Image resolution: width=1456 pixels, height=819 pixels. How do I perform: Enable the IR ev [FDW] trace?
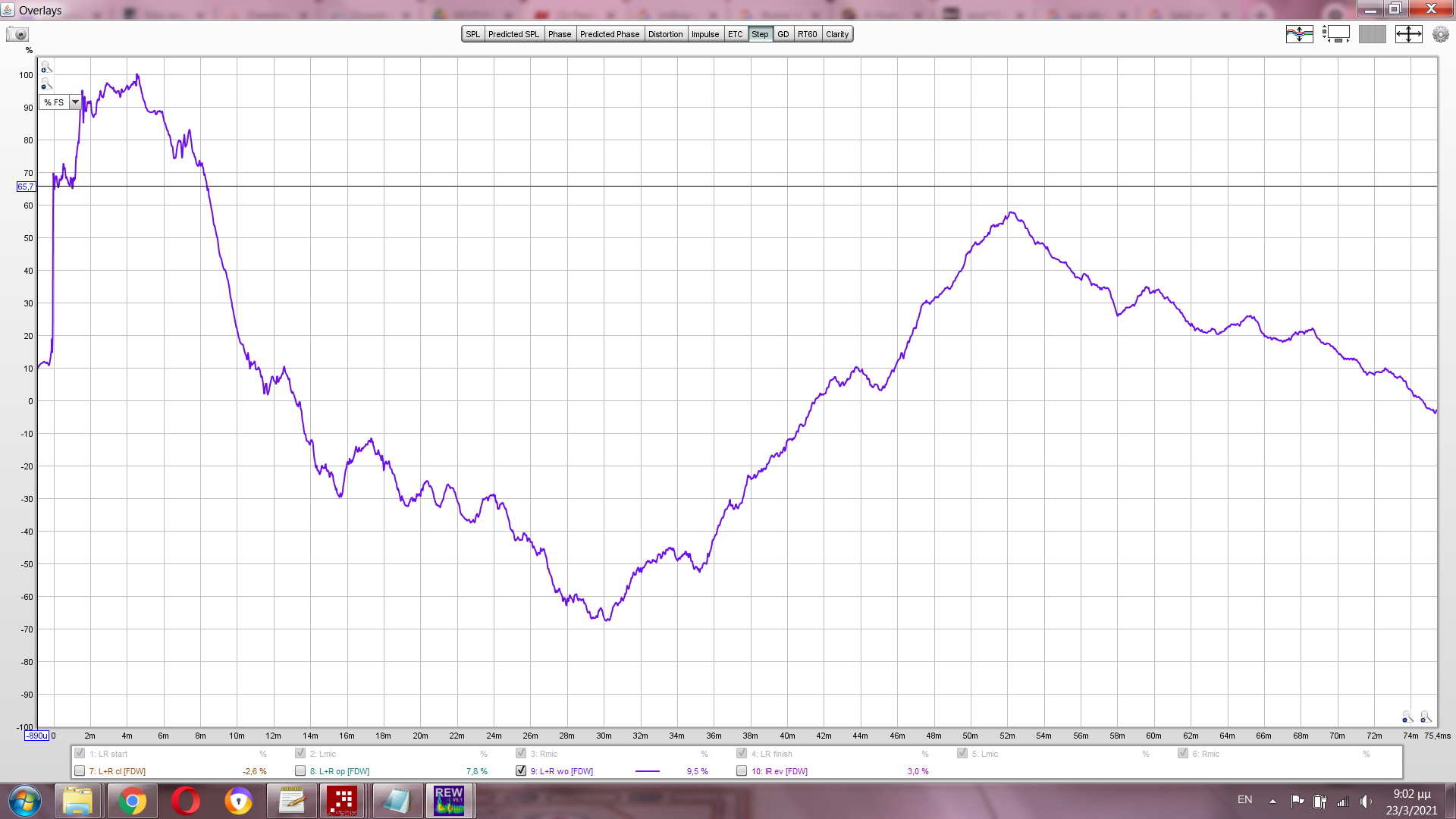(742, 770)
